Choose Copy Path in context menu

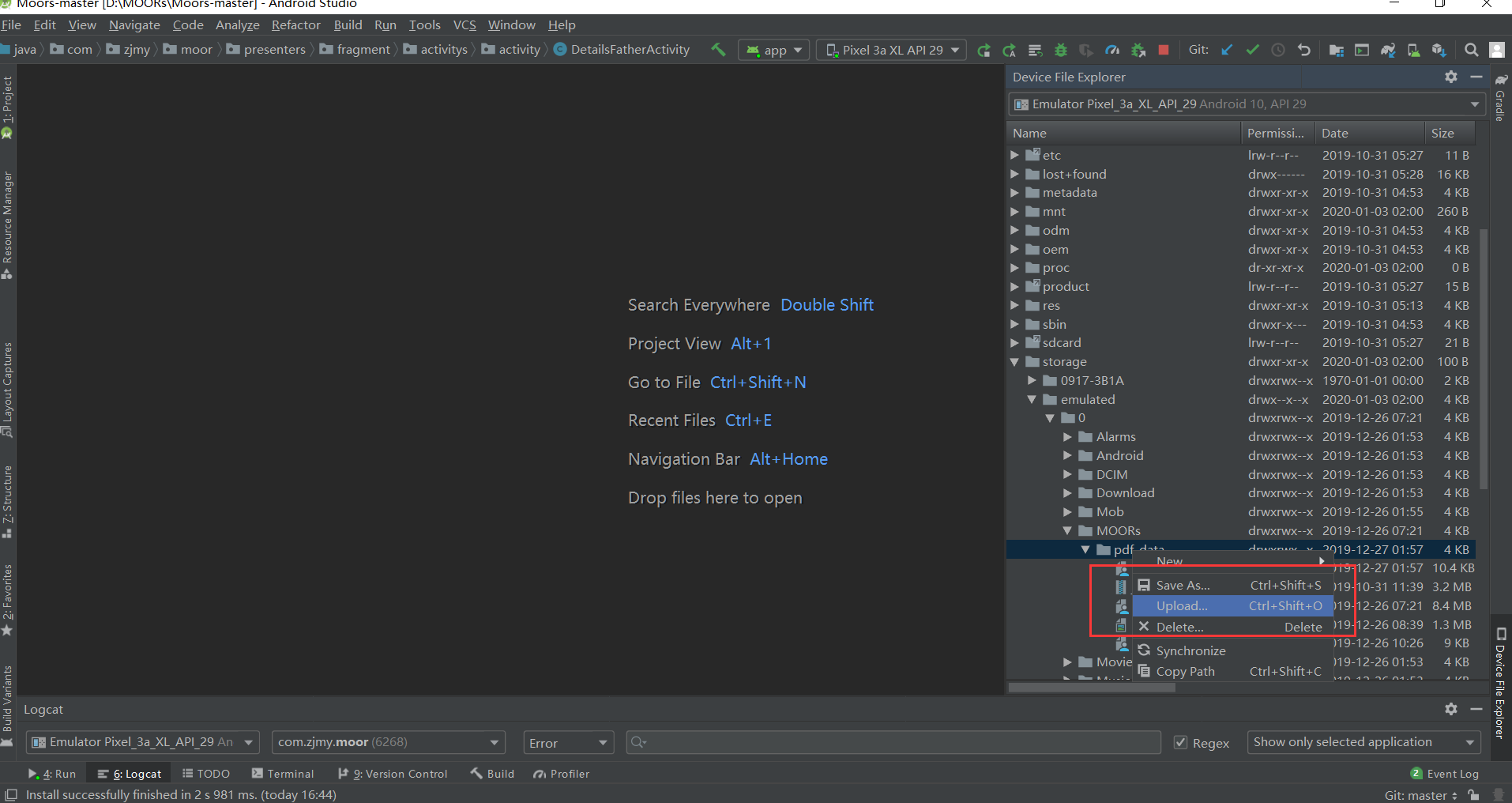coord(1232,672)
